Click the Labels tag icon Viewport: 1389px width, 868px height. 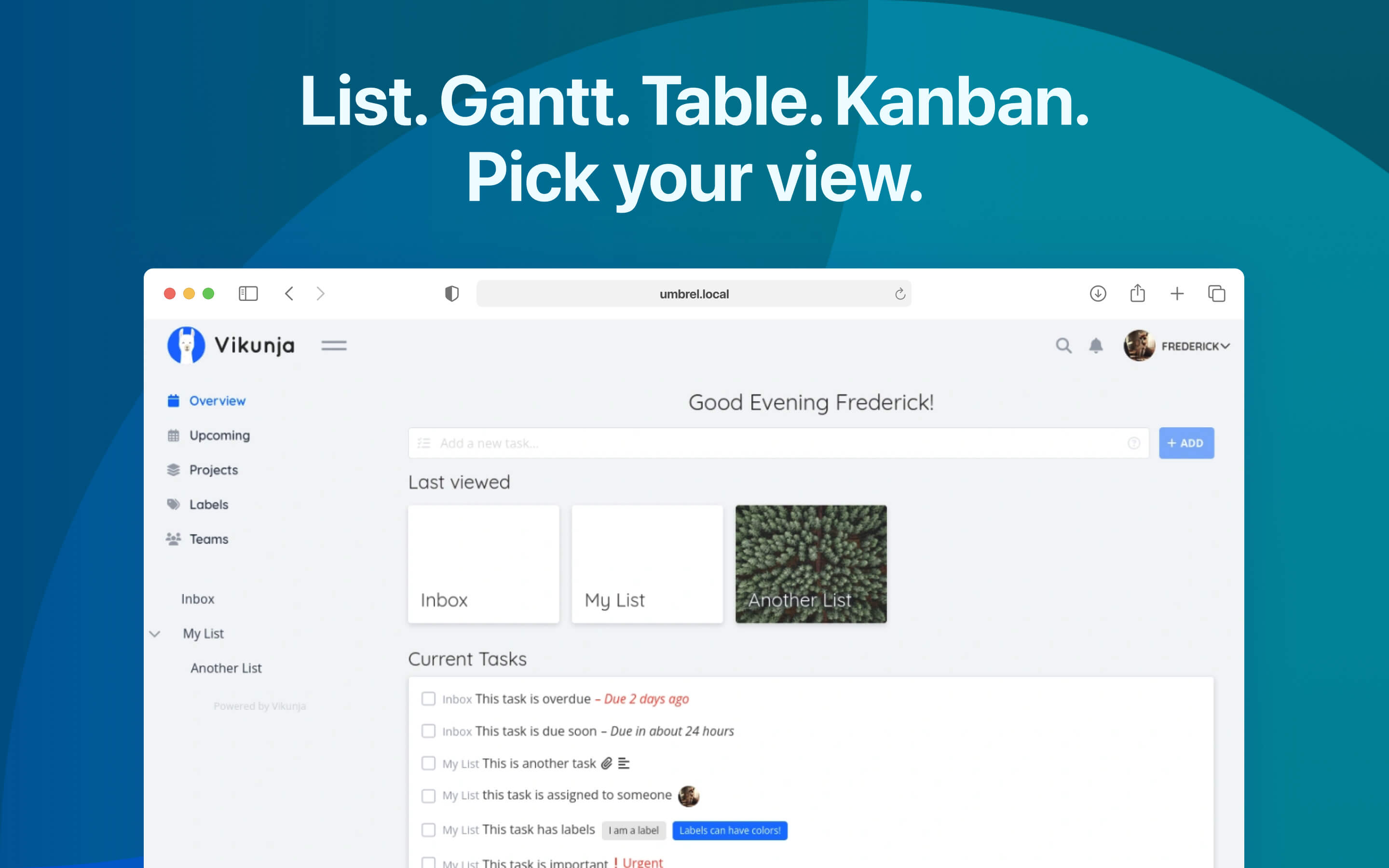click(x=173, y=504)
